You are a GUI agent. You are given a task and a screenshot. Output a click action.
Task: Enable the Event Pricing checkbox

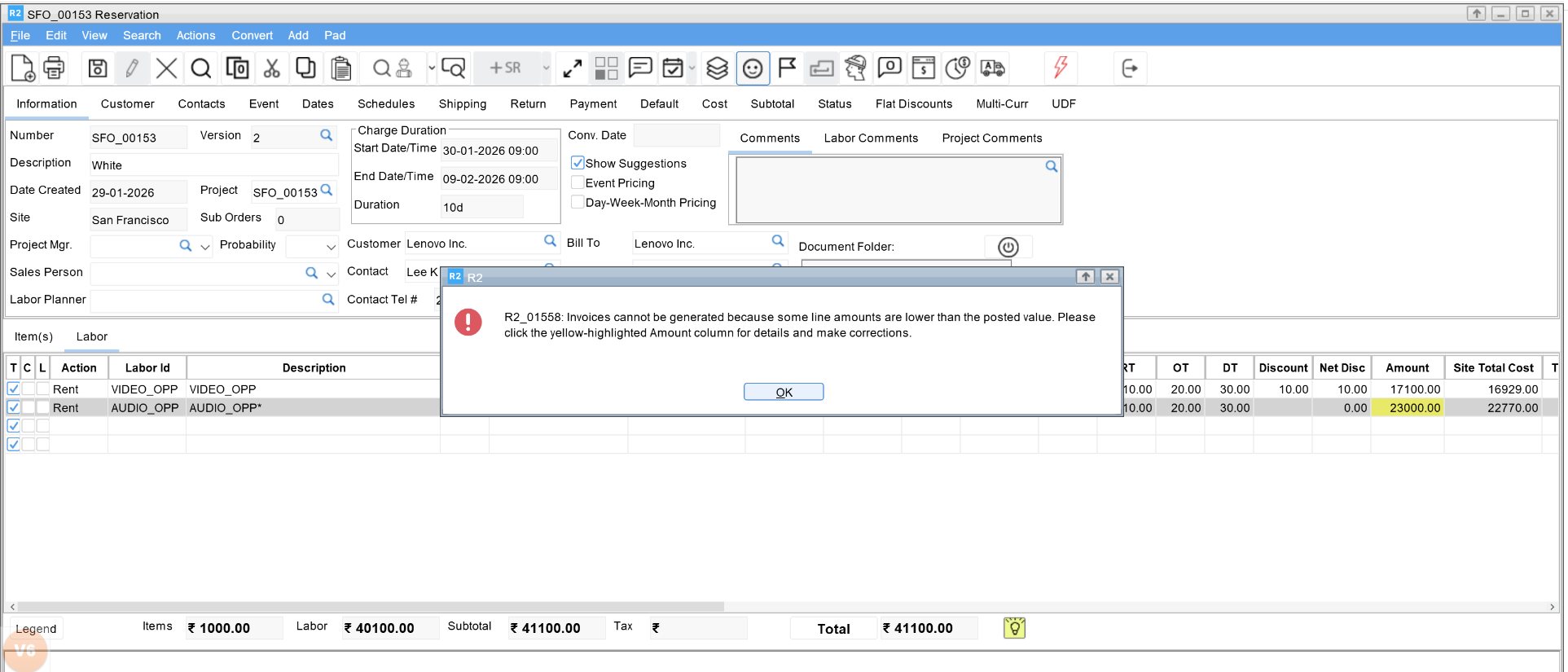[x=578, y=182]
